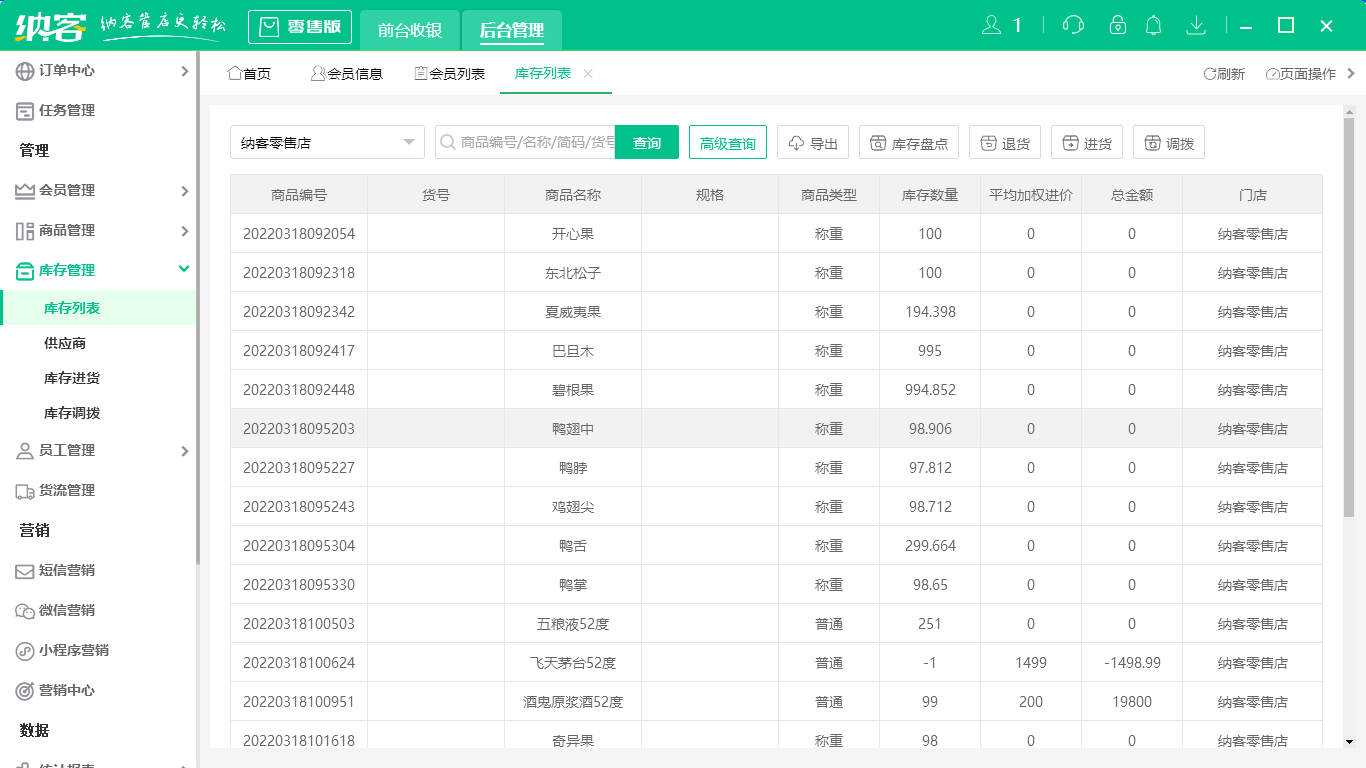The height and width of the screenshot is (768, 1366).
Task: Click the 退货 return goods button
Action: point(1005,143)
